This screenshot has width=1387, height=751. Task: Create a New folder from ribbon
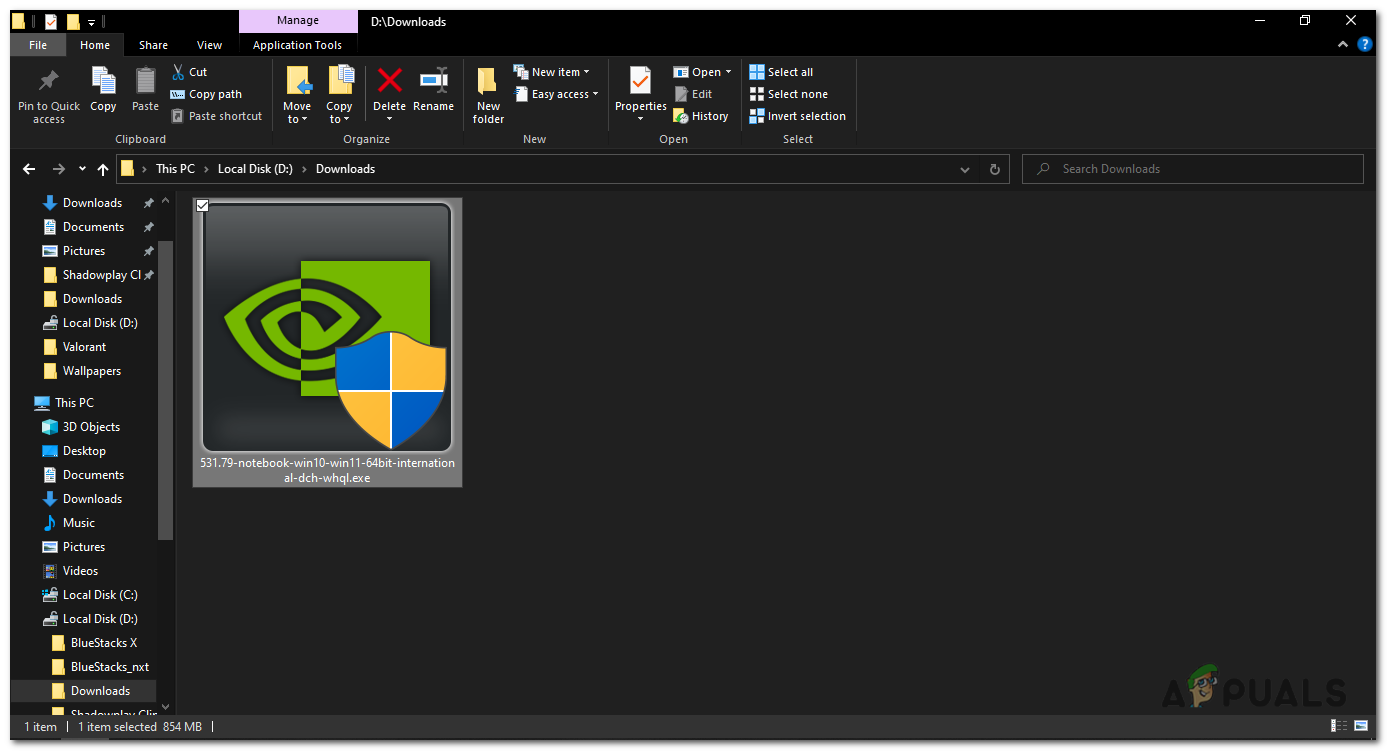(488, 95)
